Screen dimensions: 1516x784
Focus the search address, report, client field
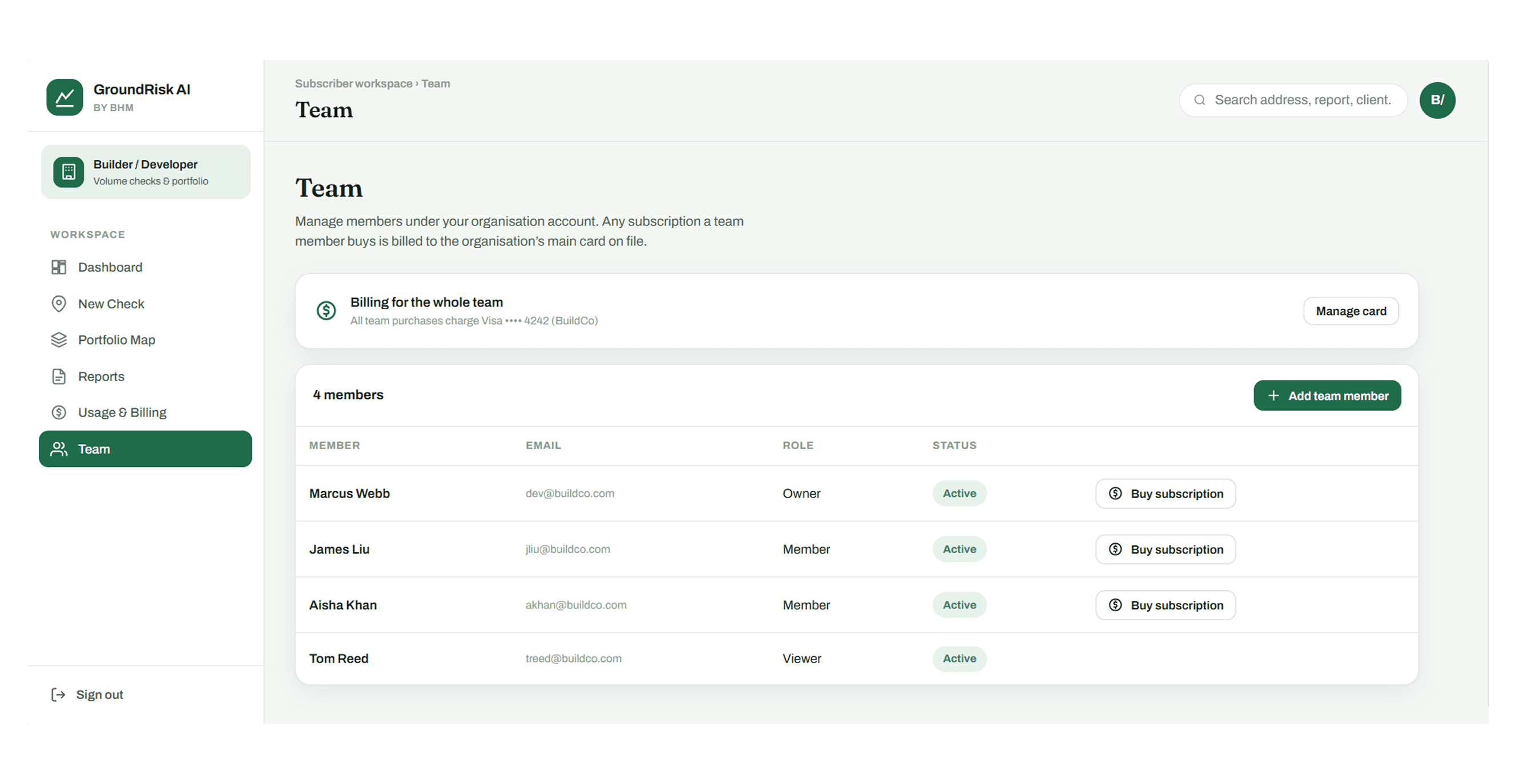[1293, 100]
